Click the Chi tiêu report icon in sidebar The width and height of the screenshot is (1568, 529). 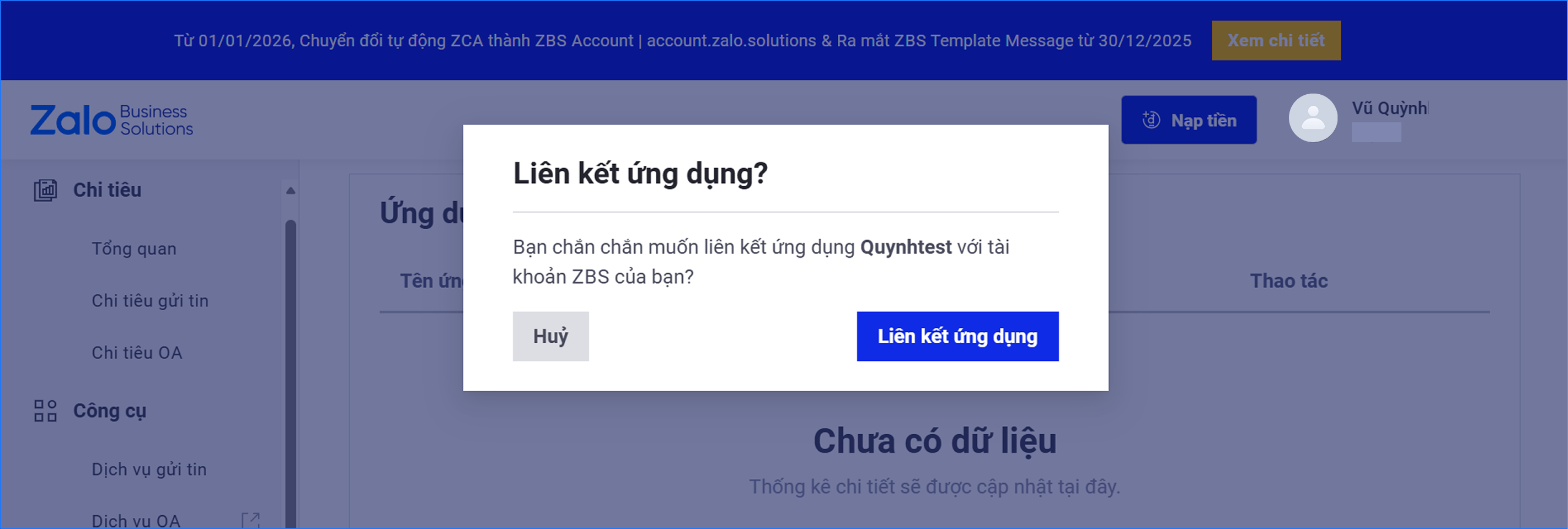45,190
